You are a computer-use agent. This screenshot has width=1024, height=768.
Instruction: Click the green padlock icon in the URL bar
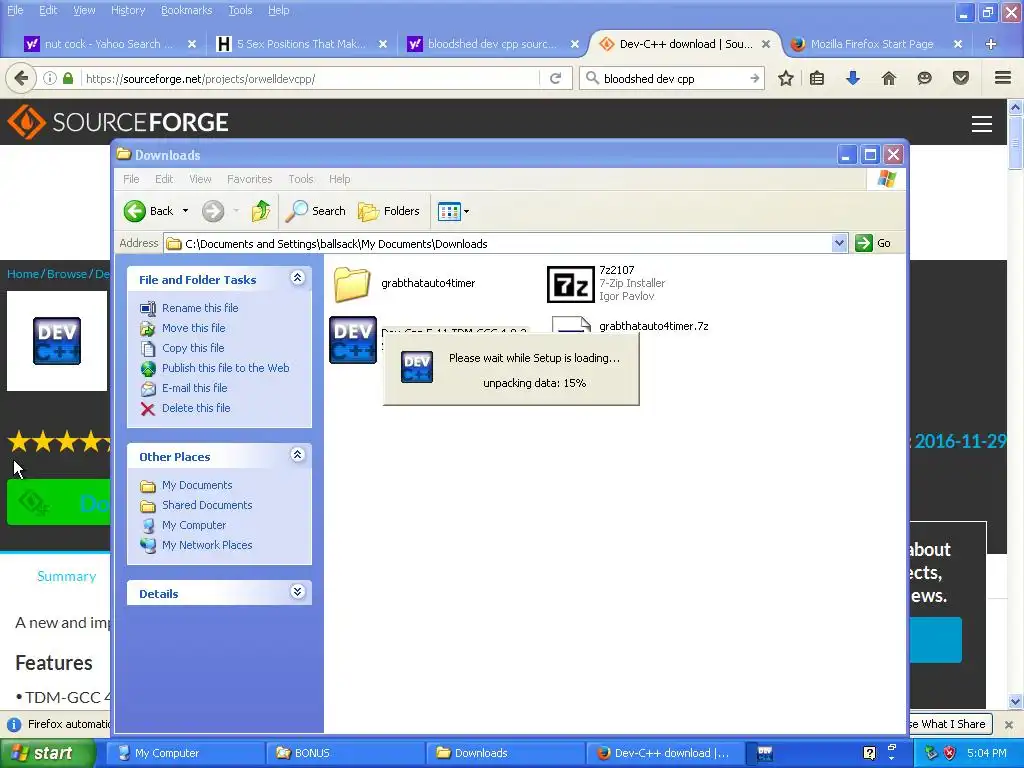[68, 79]
